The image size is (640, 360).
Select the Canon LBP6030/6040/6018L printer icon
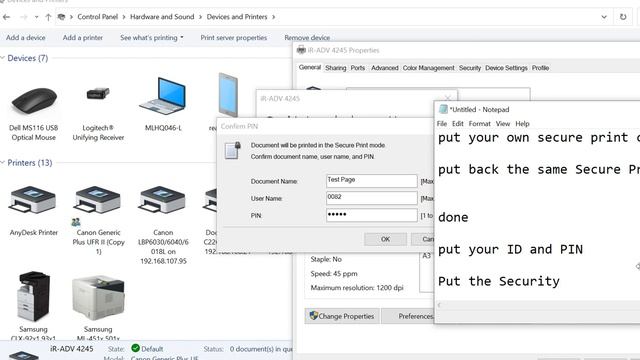tap(163, 200)
